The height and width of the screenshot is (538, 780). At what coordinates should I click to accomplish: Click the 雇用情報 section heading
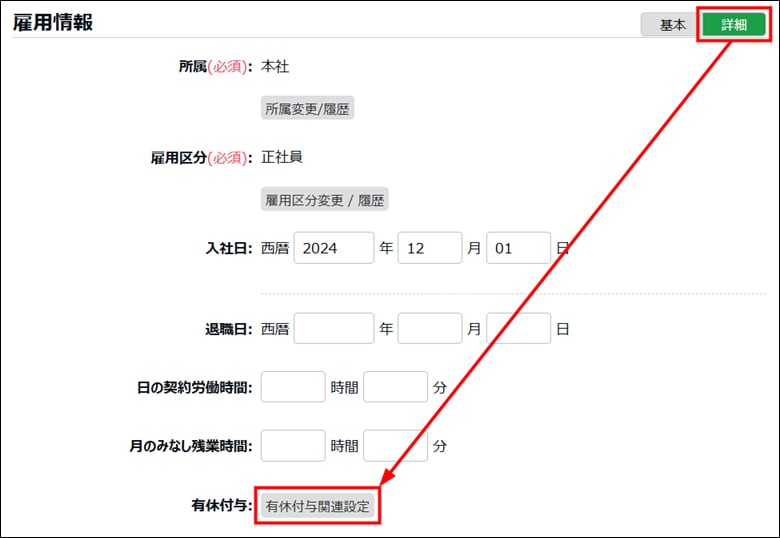tap(53, 23)
